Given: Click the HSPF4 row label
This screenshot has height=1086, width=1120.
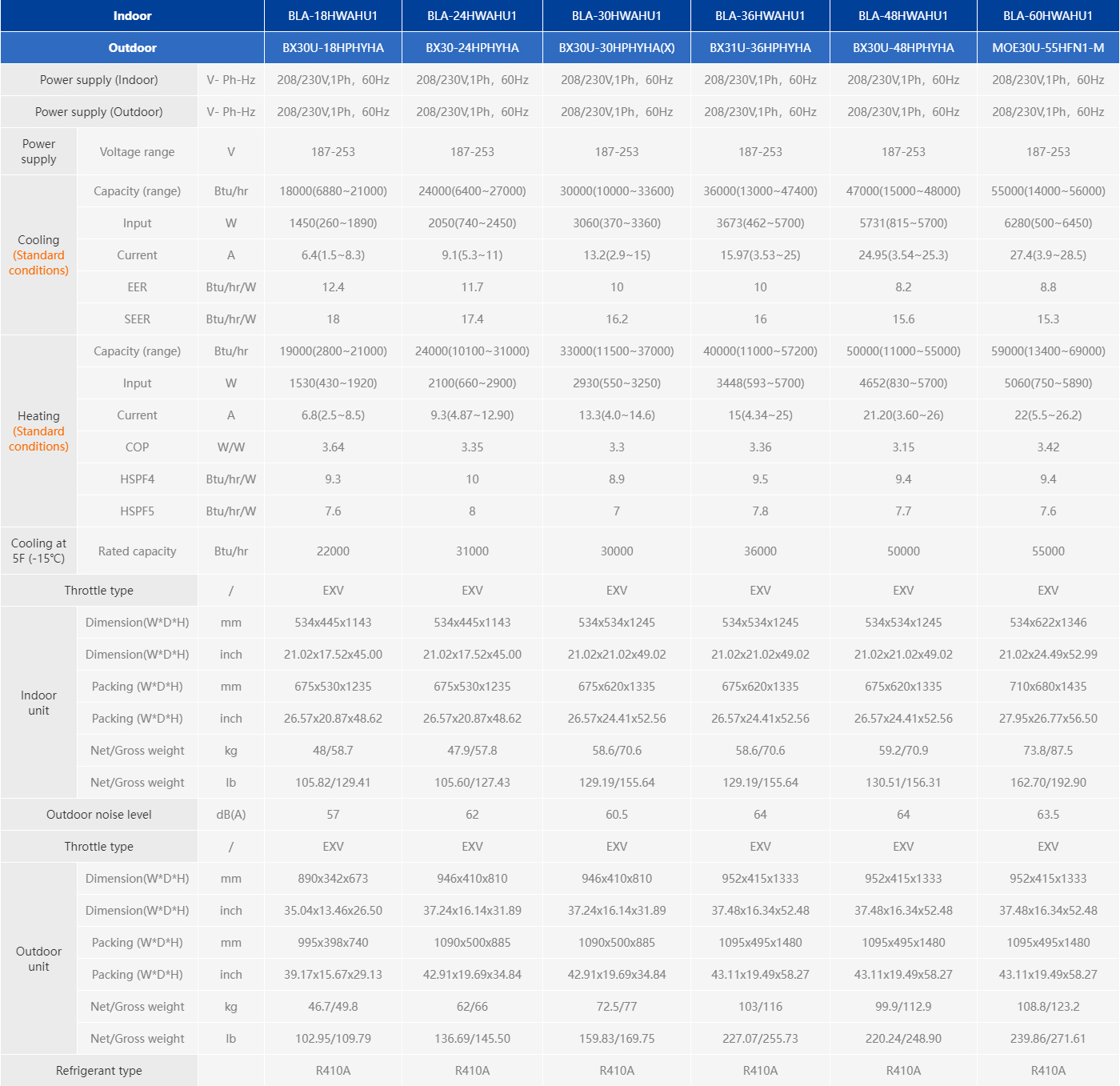Looking at the screenshot, I should (137, 479).
